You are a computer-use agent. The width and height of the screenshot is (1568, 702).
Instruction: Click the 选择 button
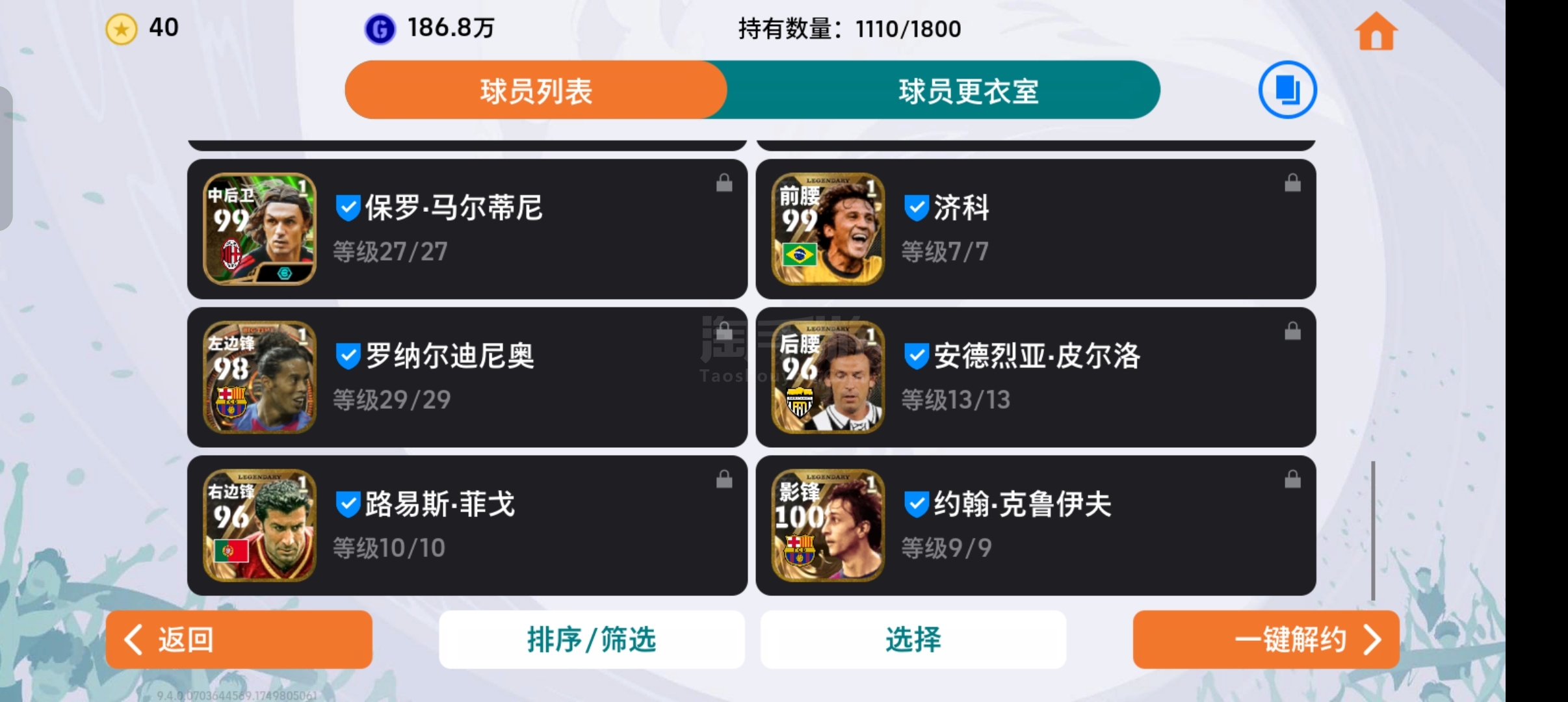913,640
